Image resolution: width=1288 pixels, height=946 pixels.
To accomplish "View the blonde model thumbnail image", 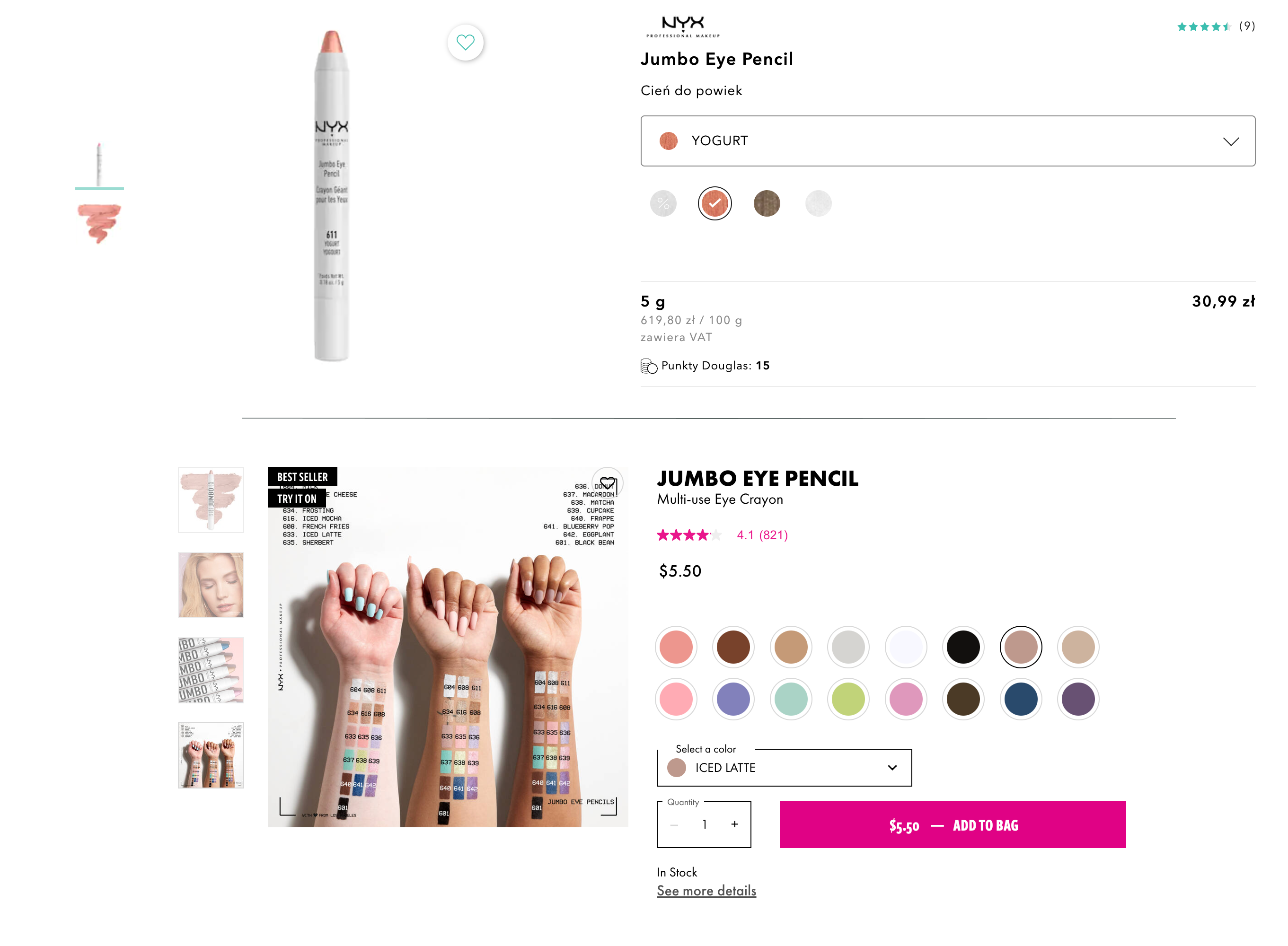I will click(x=211, y=585).
